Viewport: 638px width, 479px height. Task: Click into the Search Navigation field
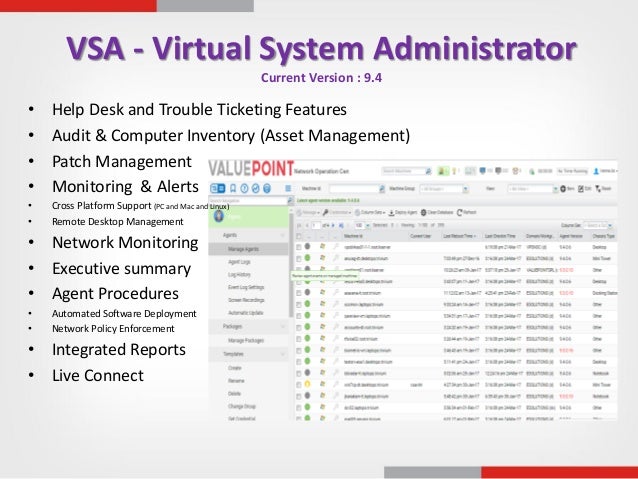pyautogui.click(x=248, y=200)
